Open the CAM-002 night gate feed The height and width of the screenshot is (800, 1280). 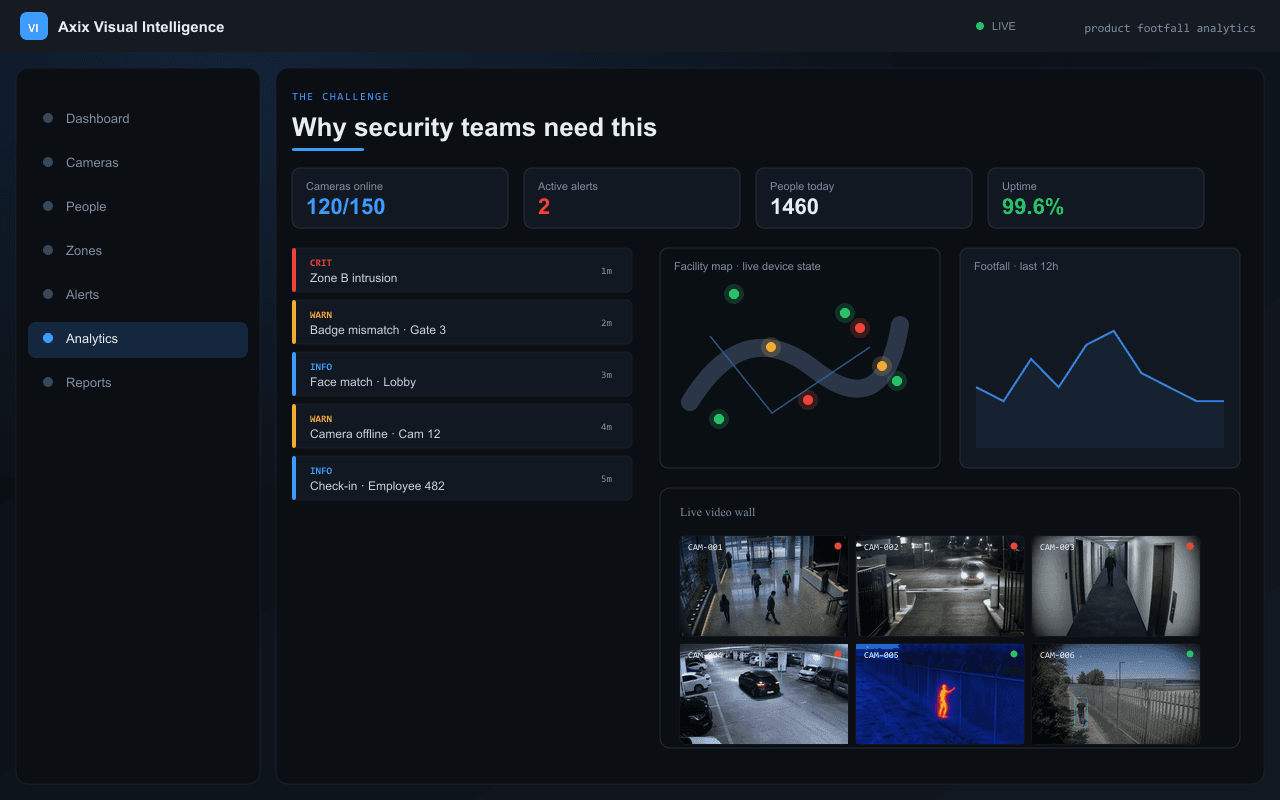[x=940, y=586]
